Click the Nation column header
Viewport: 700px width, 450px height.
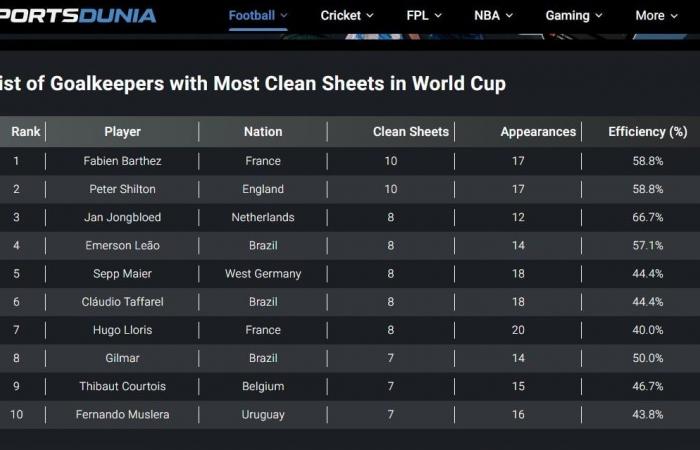(263, 131)
